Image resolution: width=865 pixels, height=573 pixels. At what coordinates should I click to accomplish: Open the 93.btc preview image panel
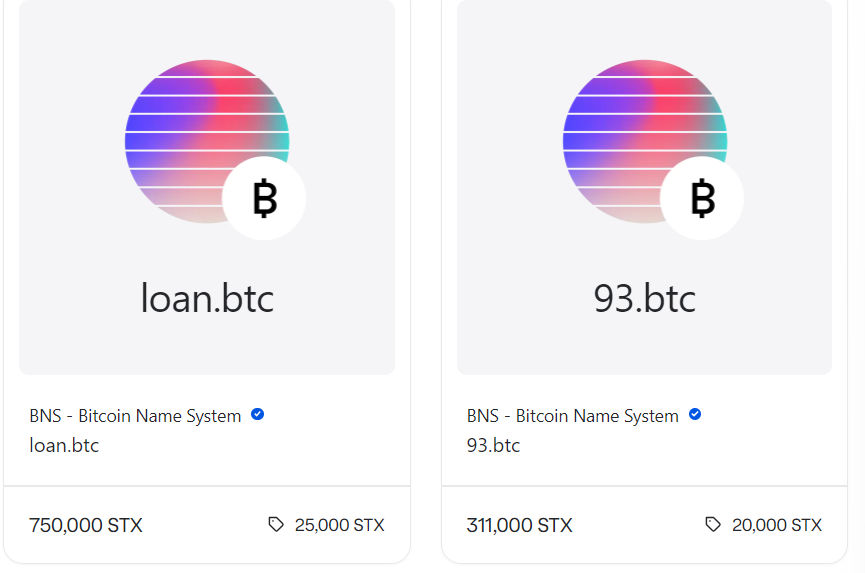click(644, 188)
